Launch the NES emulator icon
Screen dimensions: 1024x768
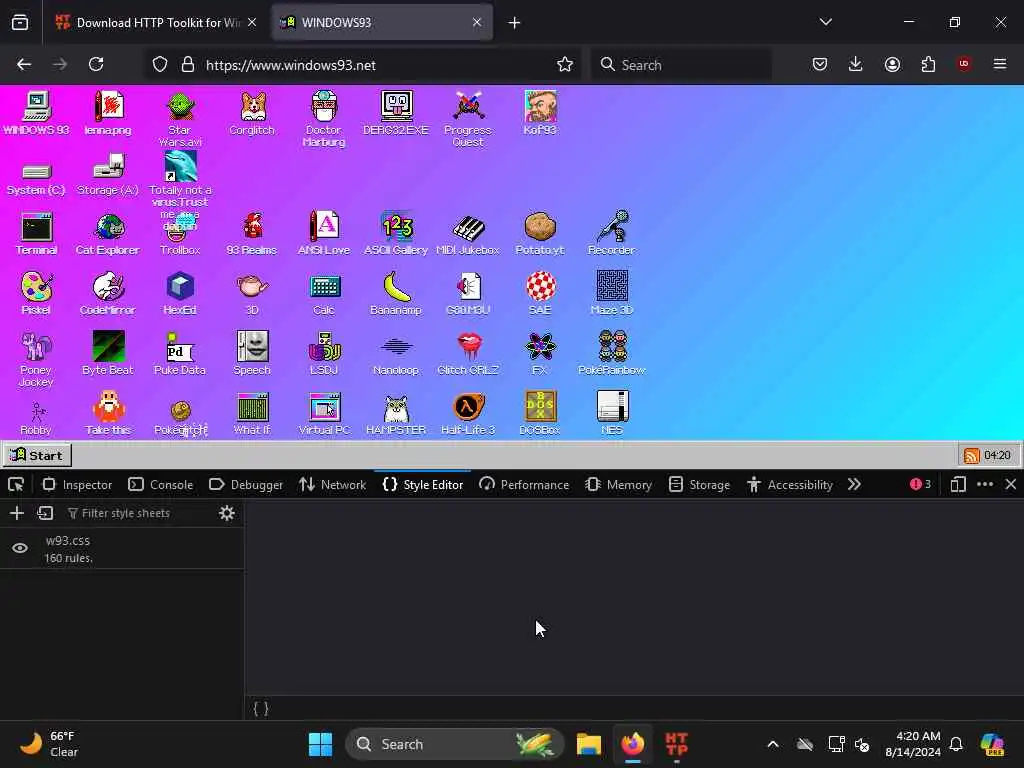coord(612,413)
